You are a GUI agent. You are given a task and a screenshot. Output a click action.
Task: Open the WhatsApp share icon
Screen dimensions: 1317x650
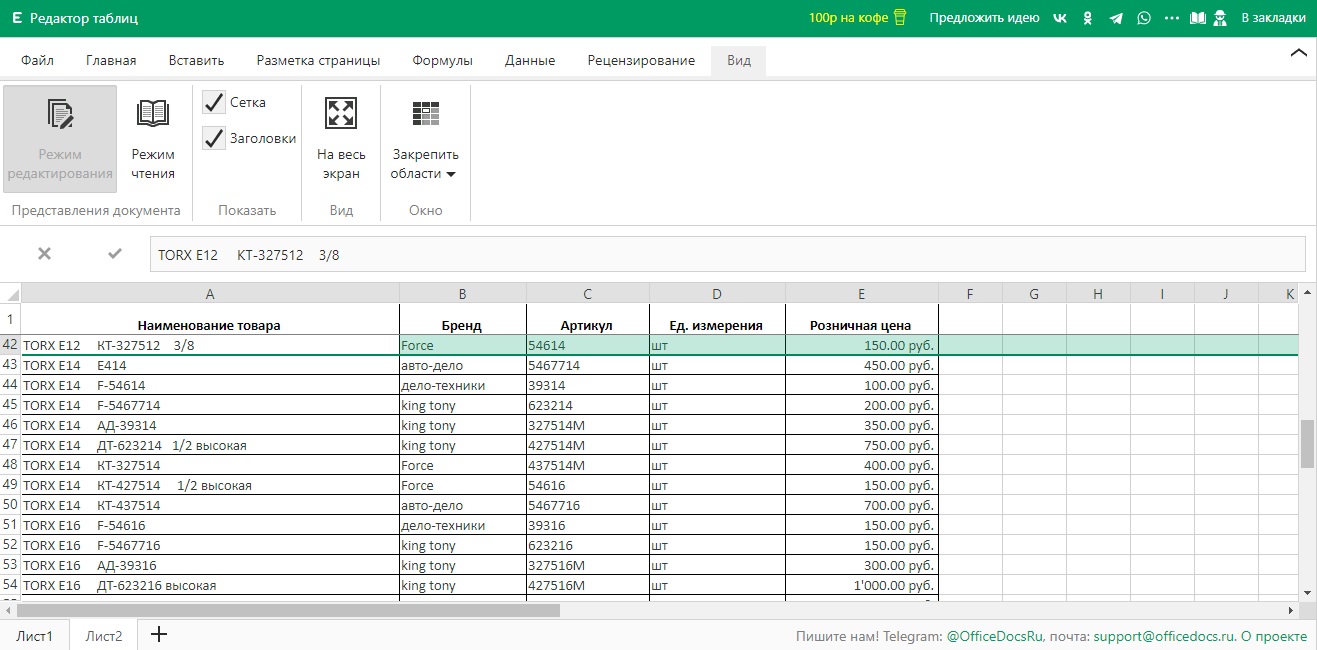pyautogui.click(x=1144, y=18)
